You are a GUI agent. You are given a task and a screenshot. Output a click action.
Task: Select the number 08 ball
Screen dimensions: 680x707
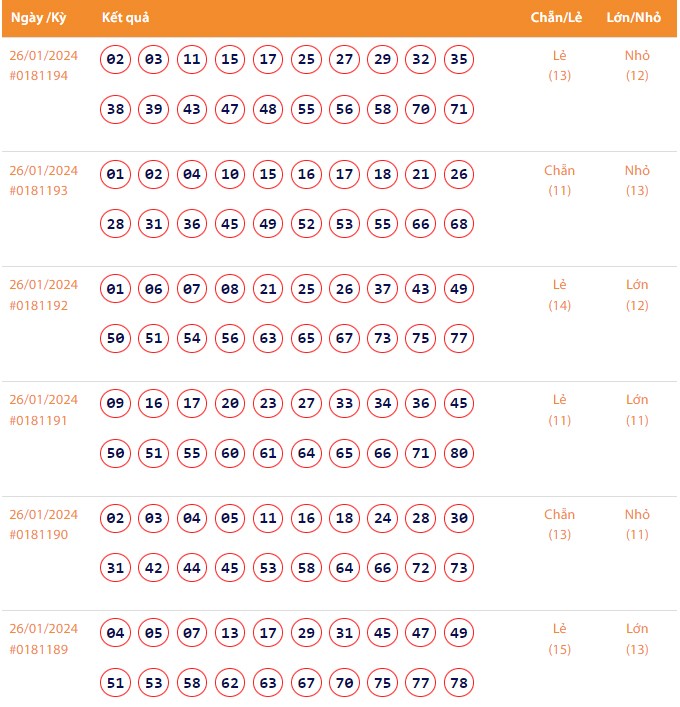click(230, 290)
